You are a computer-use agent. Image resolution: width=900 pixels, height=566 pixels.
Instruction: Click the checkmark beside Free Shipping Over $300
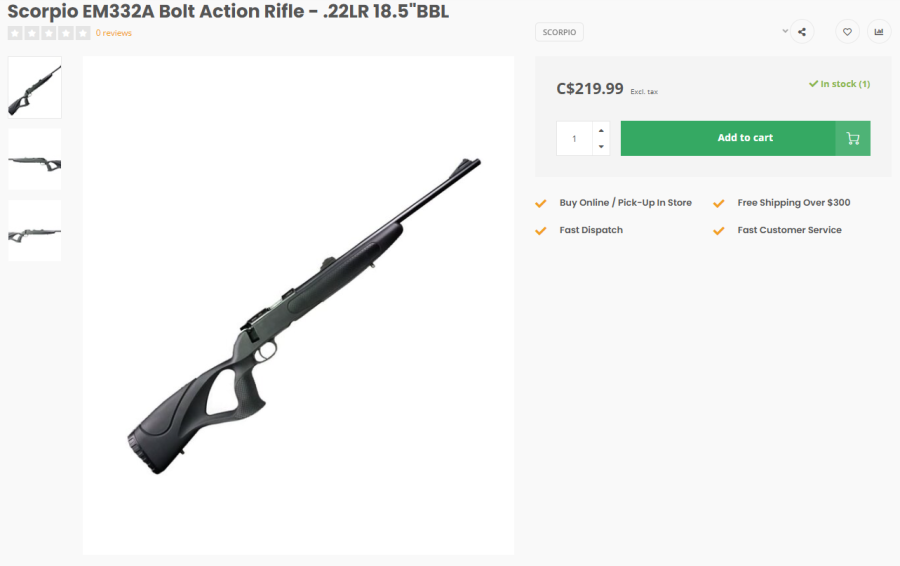point(718,203)
